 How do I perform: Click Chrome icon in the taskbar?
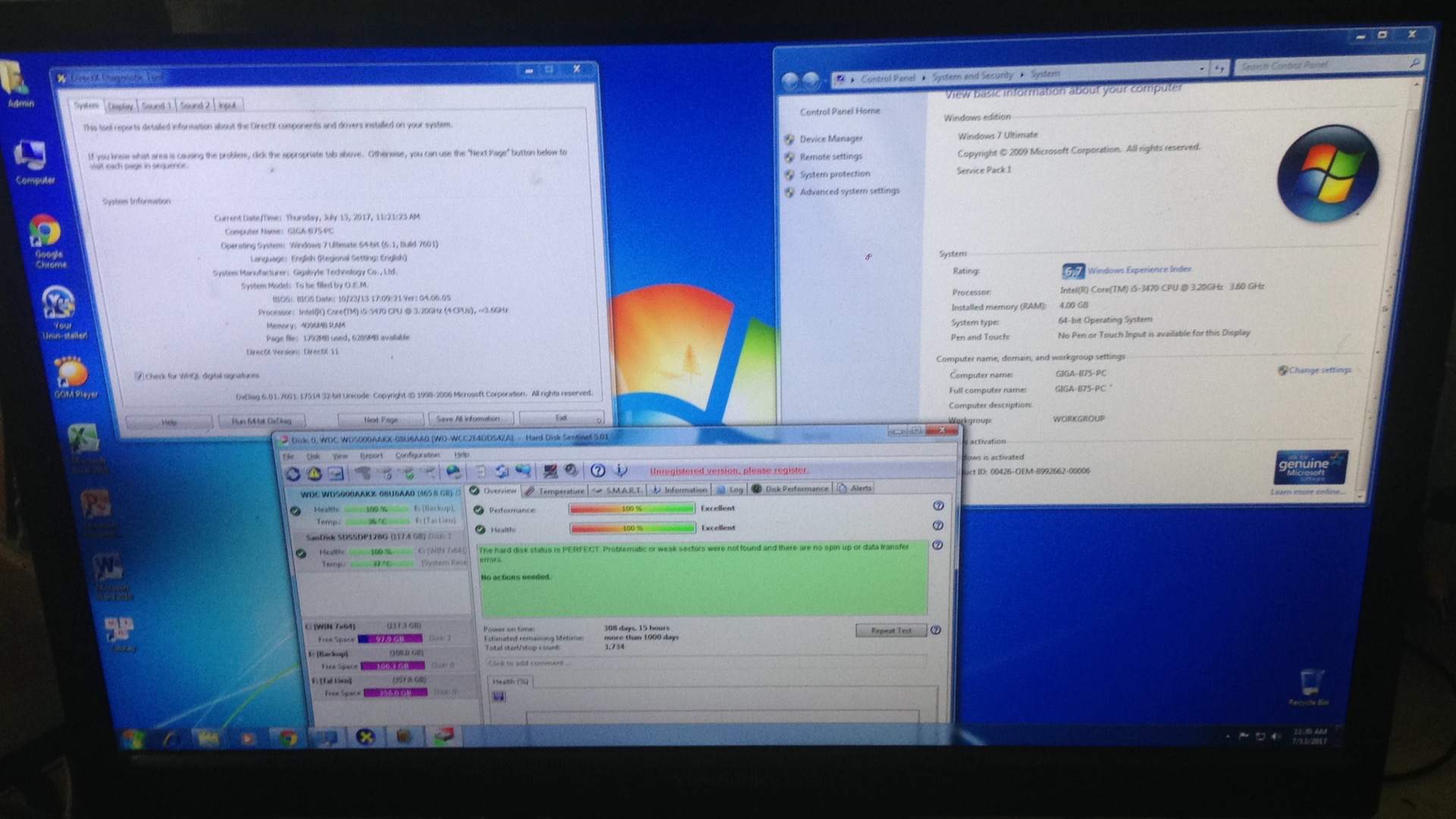tap(287, 737)
